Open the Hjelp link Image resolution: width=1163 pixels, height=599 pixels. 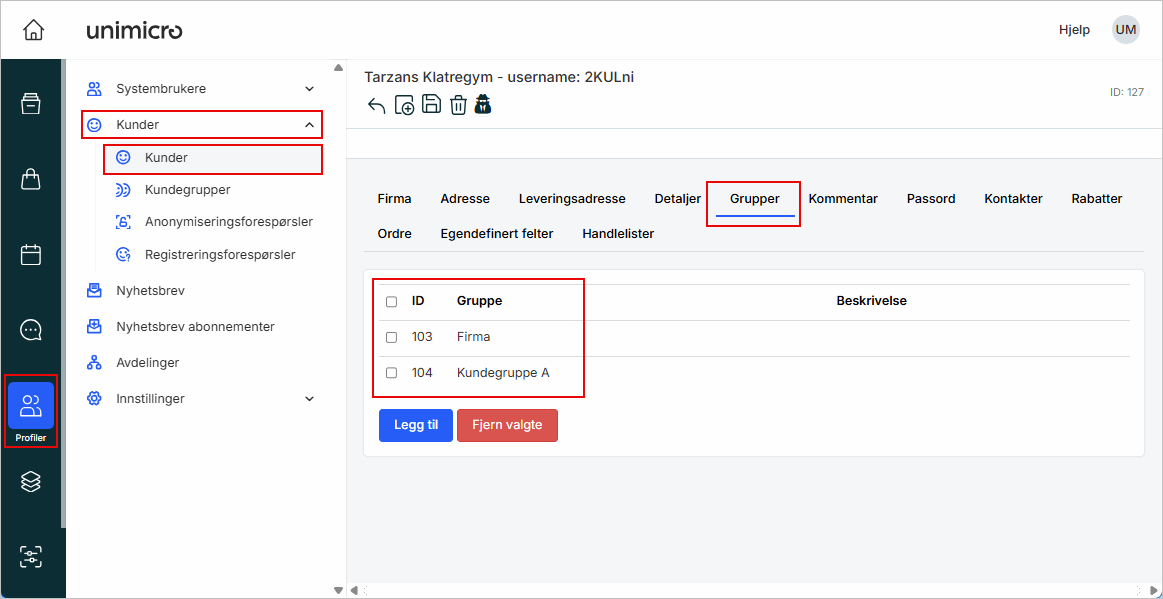[x=1074, y=30]
